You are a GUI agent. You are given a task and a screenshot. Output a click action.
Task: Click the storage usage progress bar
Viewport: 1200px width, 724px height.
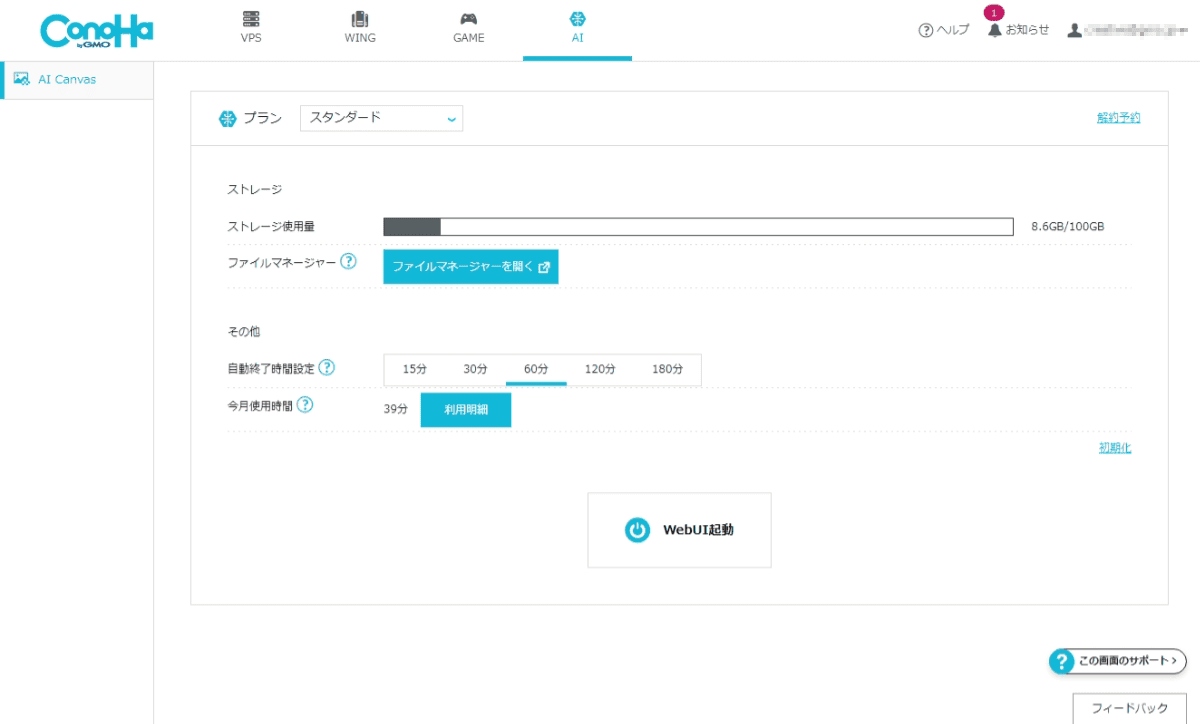tap(699, 227)
